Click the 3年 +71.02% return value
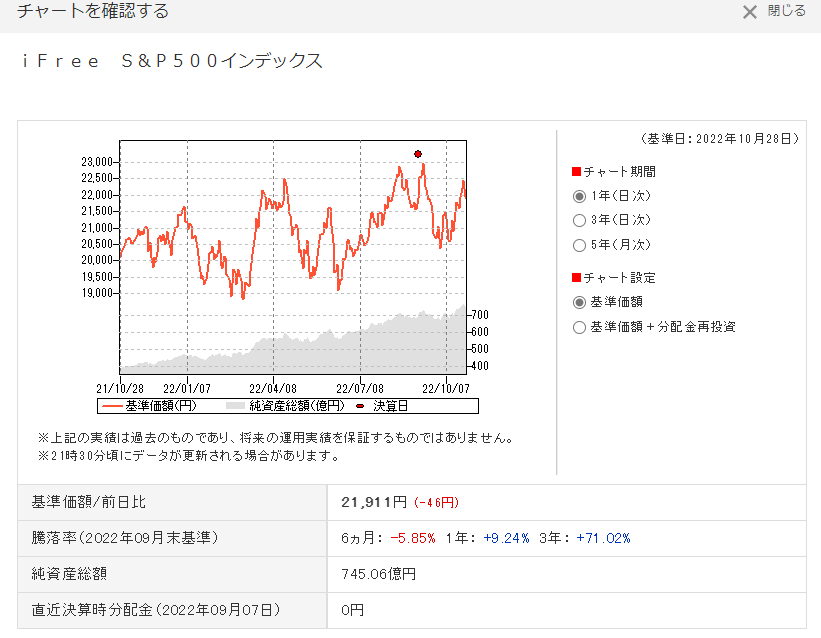 pyautogui.click(x=585, y=538)
